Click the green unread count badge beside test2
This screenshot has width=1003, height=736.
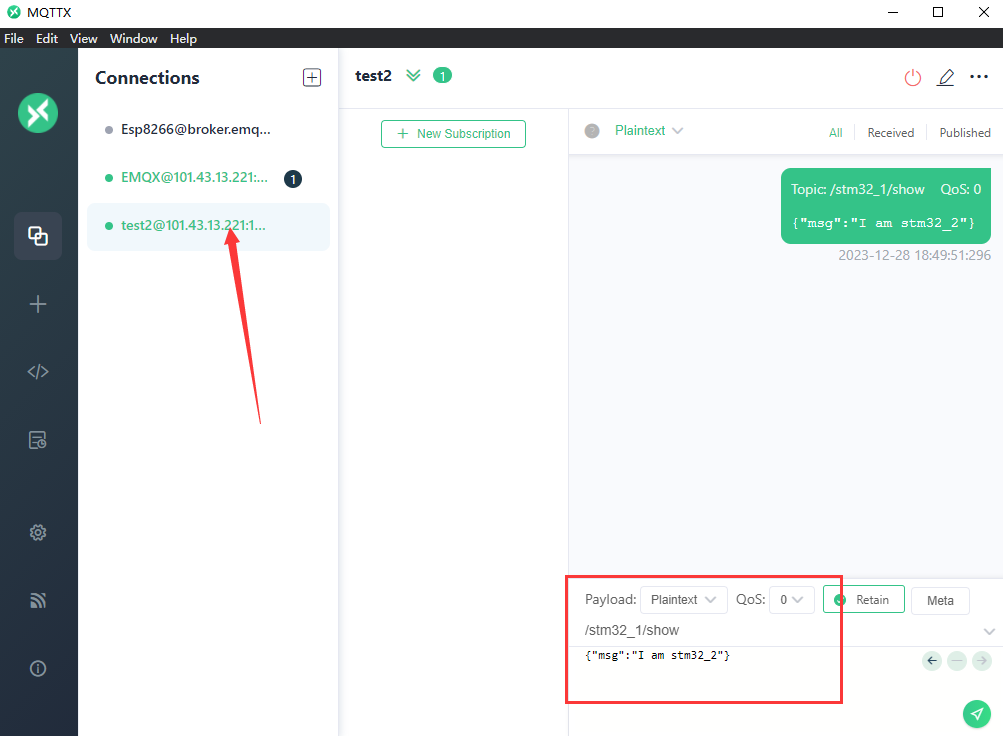tap(442, 75)
